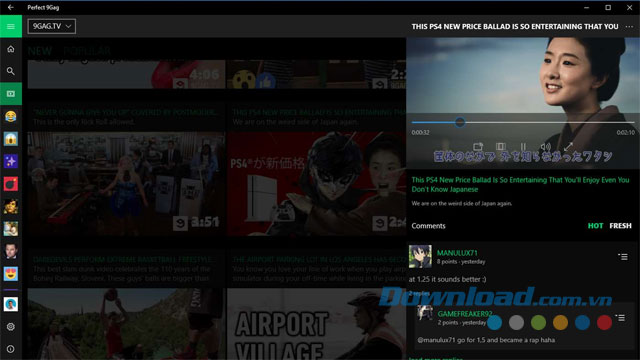This screenshot has height=360, width=640.
Task: Expand MANULUX71 comment options menu
Action: (623, 257)
